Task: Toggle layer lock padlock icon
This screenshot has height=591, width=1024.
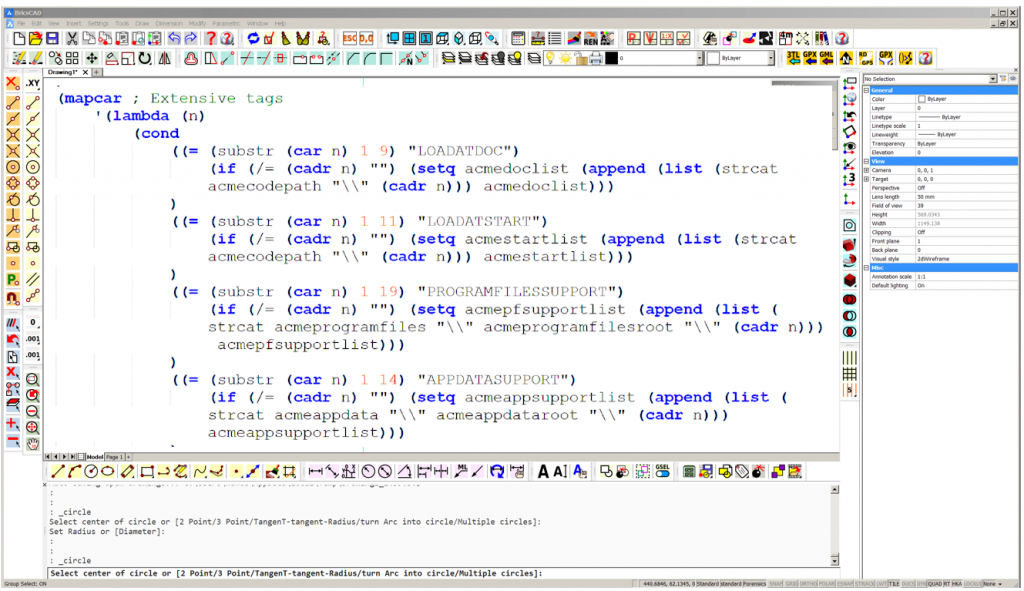Action: 581,58
